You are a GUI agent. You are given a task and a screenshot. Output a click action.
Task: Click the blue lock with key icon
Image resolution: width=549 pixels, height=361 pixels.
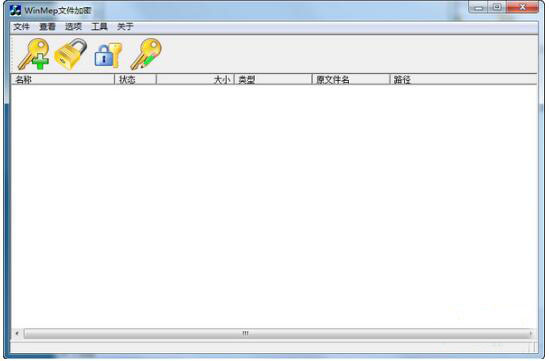(x=108, y=55)
